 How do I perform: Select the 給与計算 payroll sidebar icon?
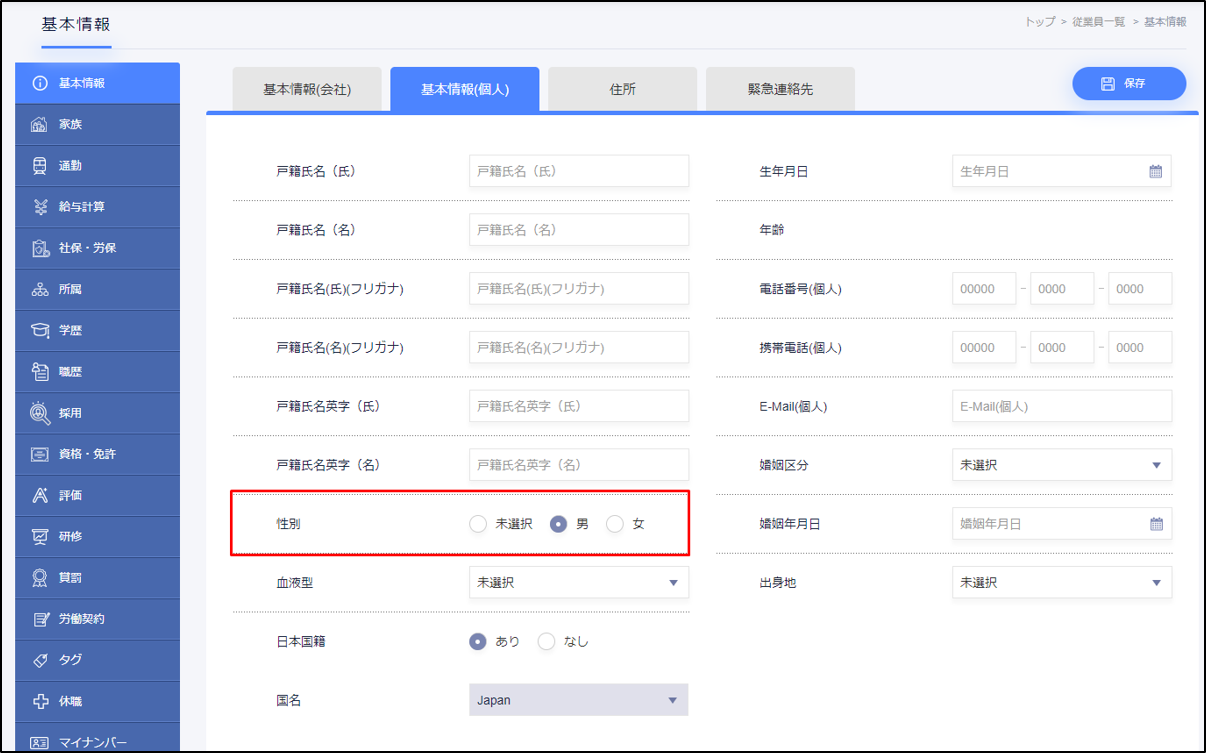tap(40, 207)
